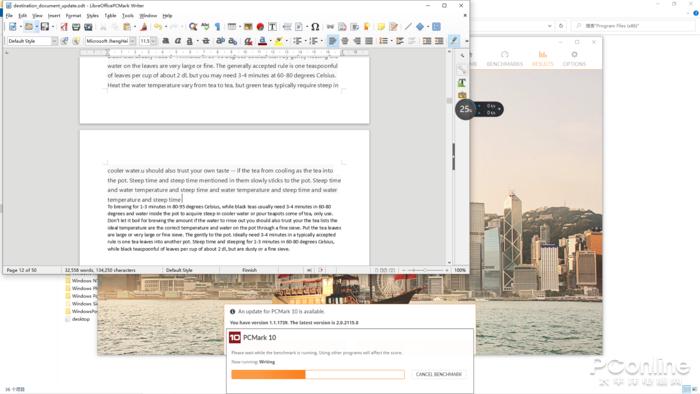Open the Styles sidebar deck T icon
This screenshot has height=394, width=700.
point(462,83)
